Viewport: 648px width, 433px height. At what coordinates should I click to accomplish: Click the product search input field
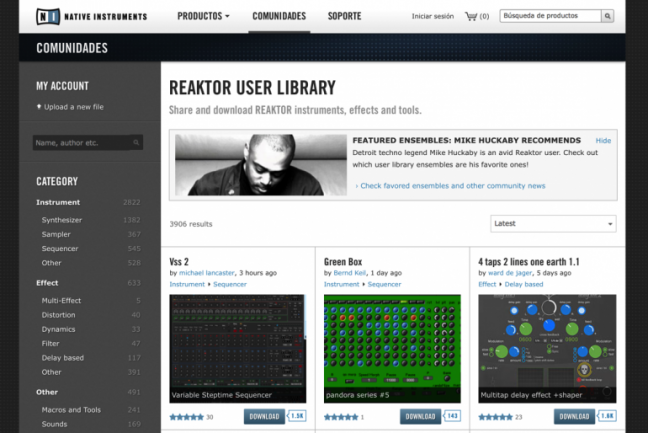tap(550, 16)
